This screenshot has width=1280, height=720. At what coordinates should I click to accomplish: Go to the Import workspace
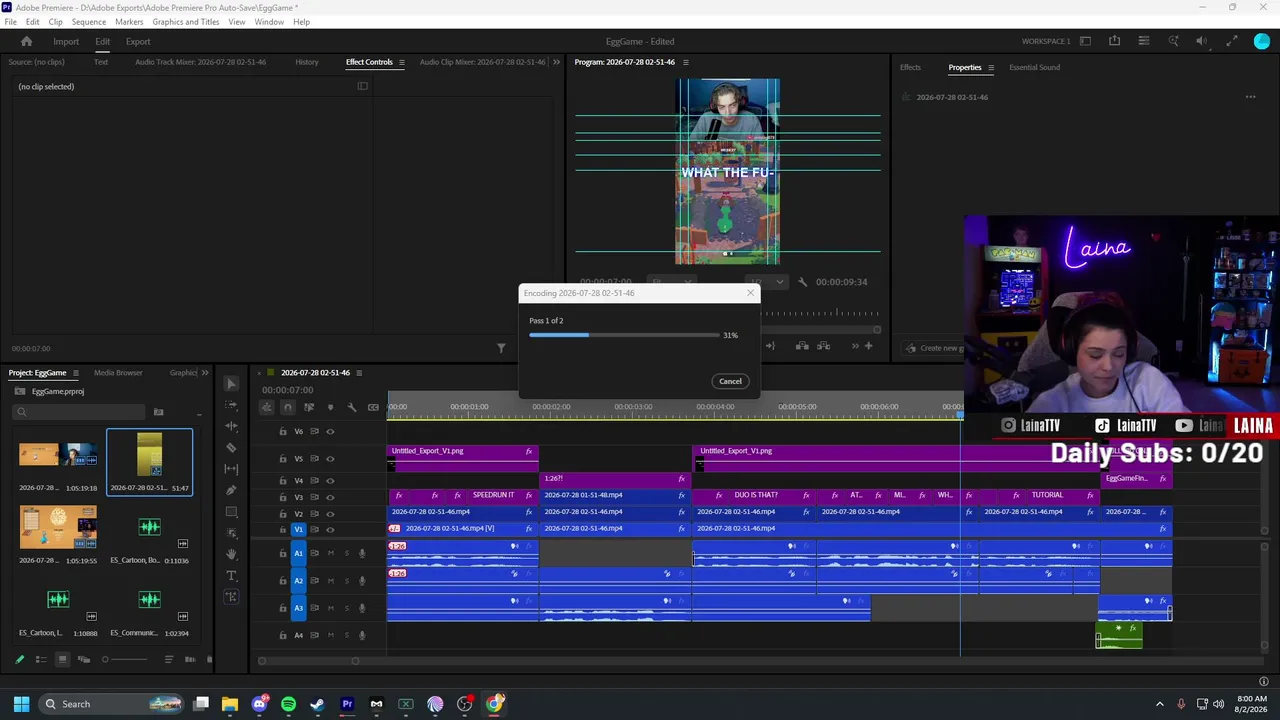point(66,42)
